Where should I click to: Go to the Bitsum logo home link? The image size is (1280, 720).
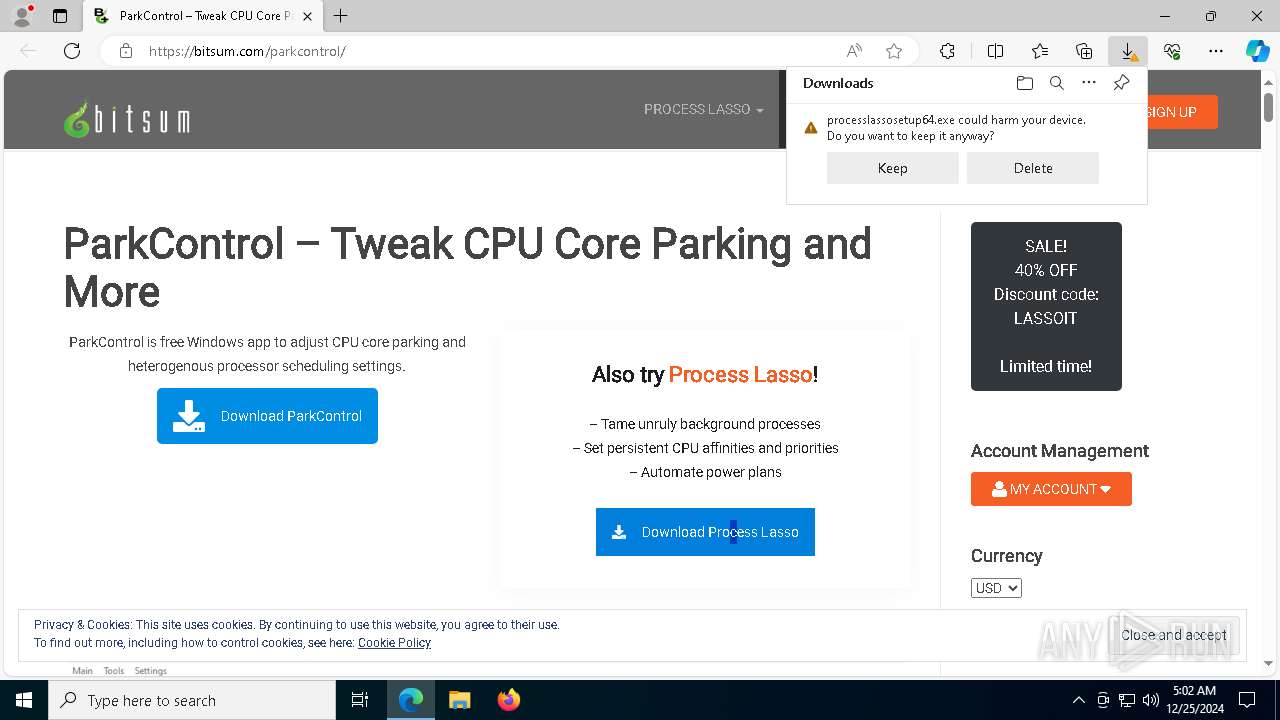click(127, 120)
